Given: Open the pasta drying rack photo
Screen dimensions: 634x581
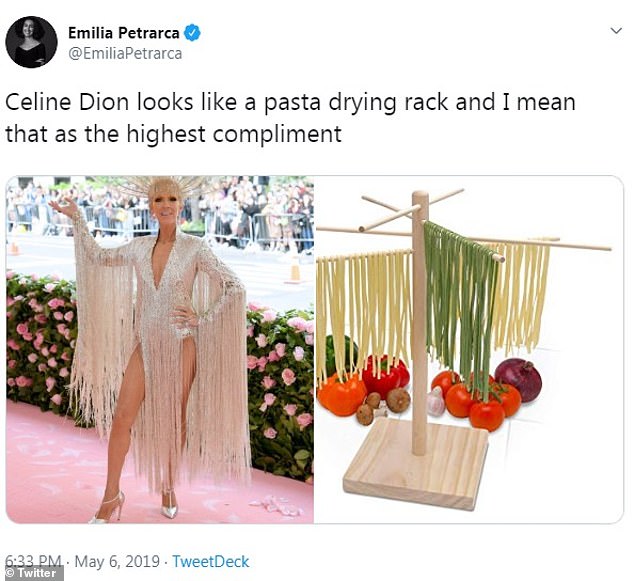Looking at the screenshot, I should click(x=469, y=349).
